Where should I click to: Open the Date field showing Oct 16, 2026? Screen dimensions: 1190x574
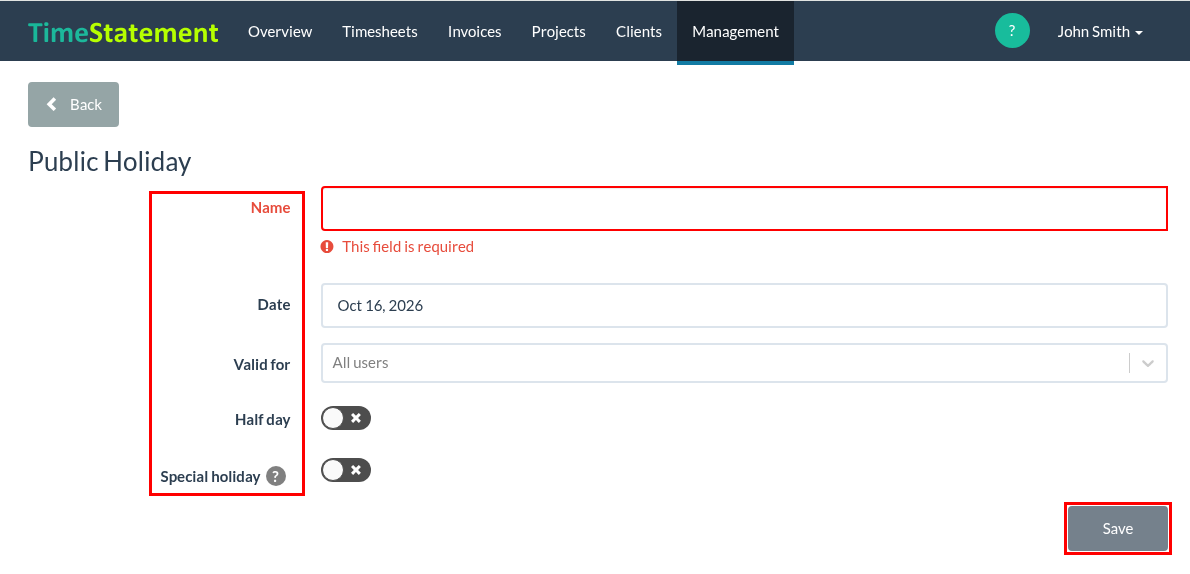(744, 305)
